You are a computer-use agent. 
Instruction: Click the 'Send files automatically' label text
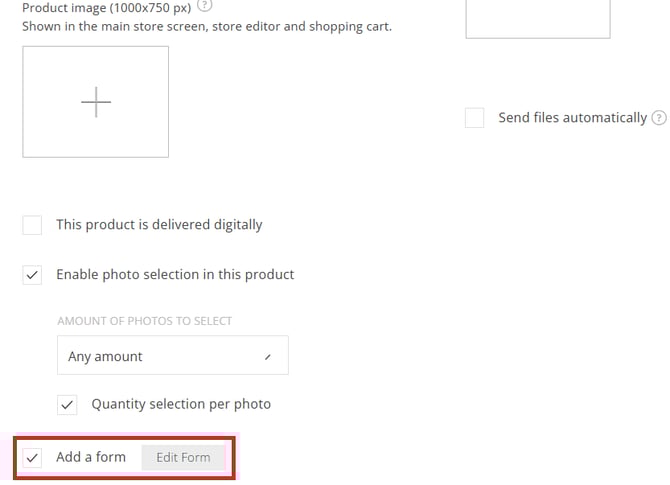572,118
